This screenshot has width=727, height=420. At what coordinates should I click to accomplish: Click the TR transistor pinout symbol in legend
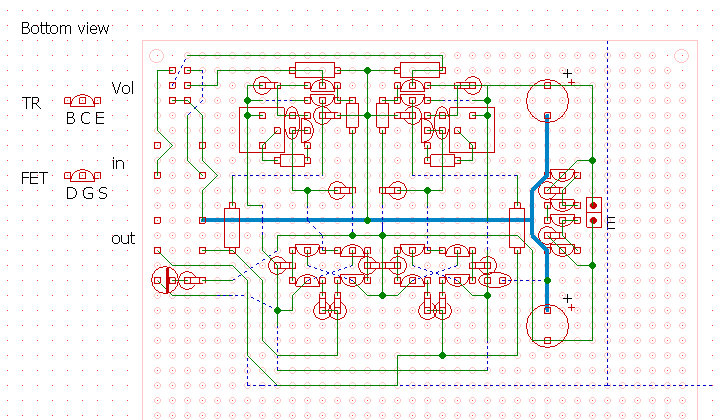tap(82, 101)
